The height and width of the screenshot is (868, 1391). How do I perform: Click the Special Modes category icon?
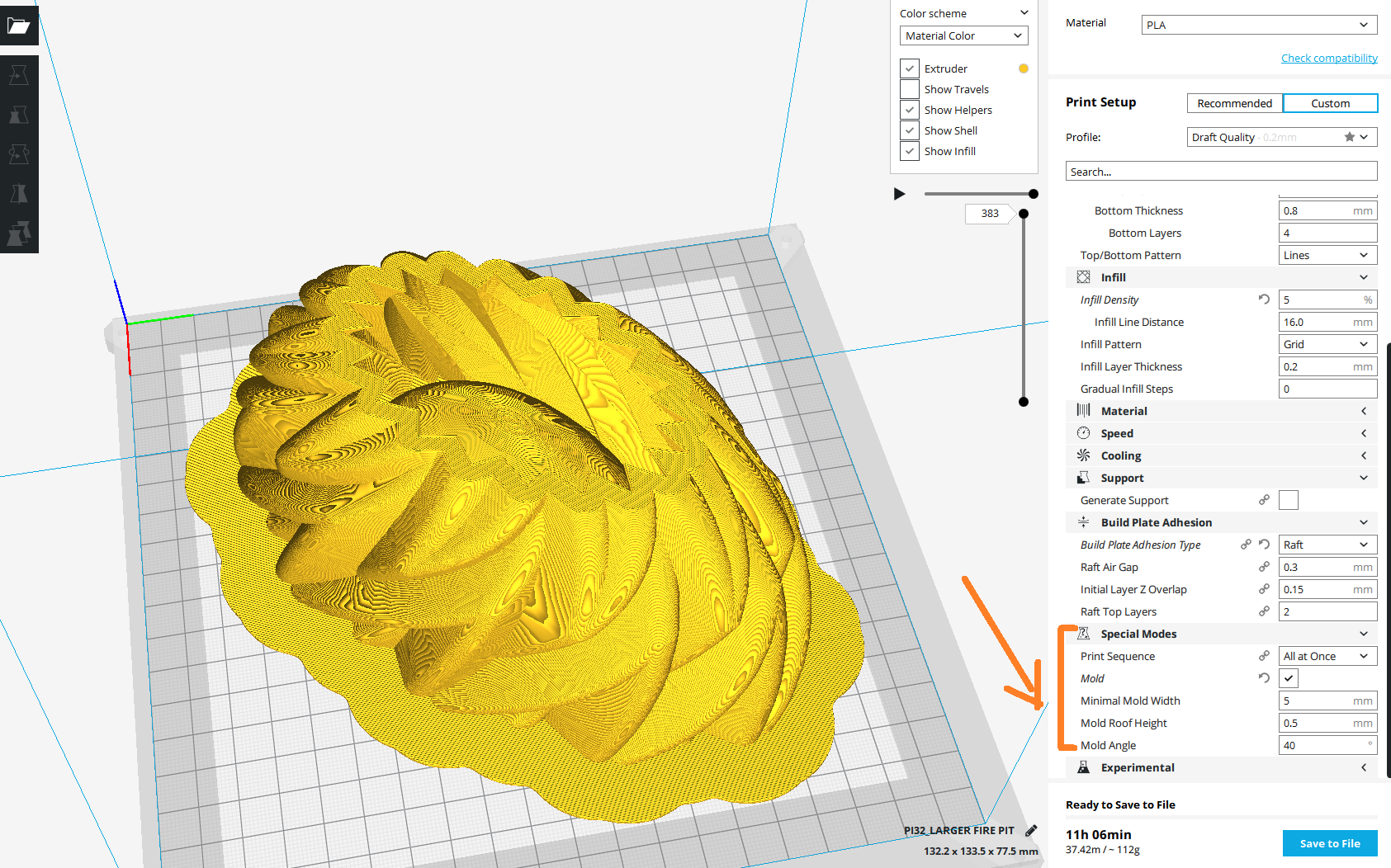click(x=1083, y=634)
